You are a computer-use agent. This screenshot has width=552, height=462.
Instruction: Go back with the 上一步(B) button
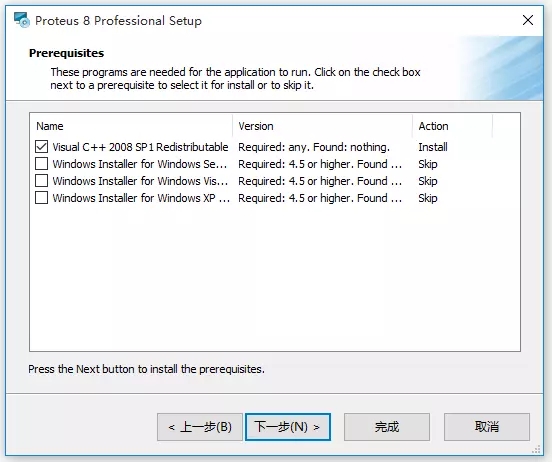point(200,427)
